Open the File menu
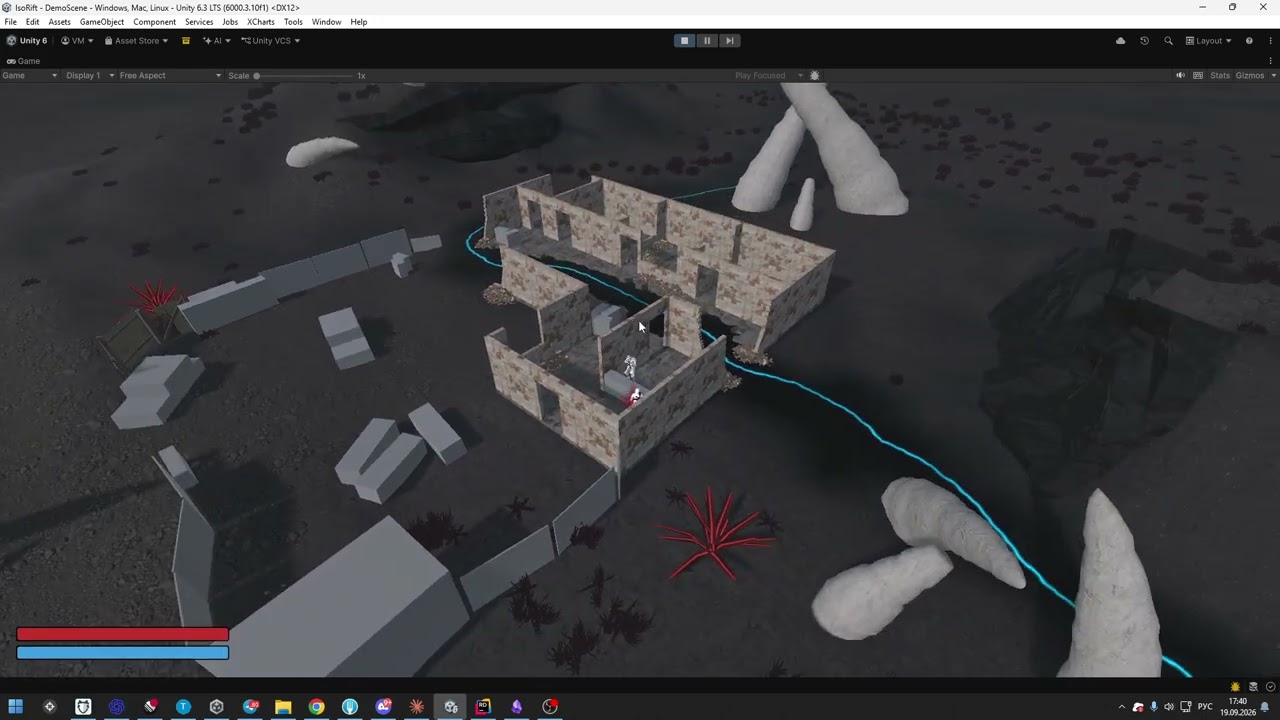This screenshot has width=1280, height=720. point(10,22)
